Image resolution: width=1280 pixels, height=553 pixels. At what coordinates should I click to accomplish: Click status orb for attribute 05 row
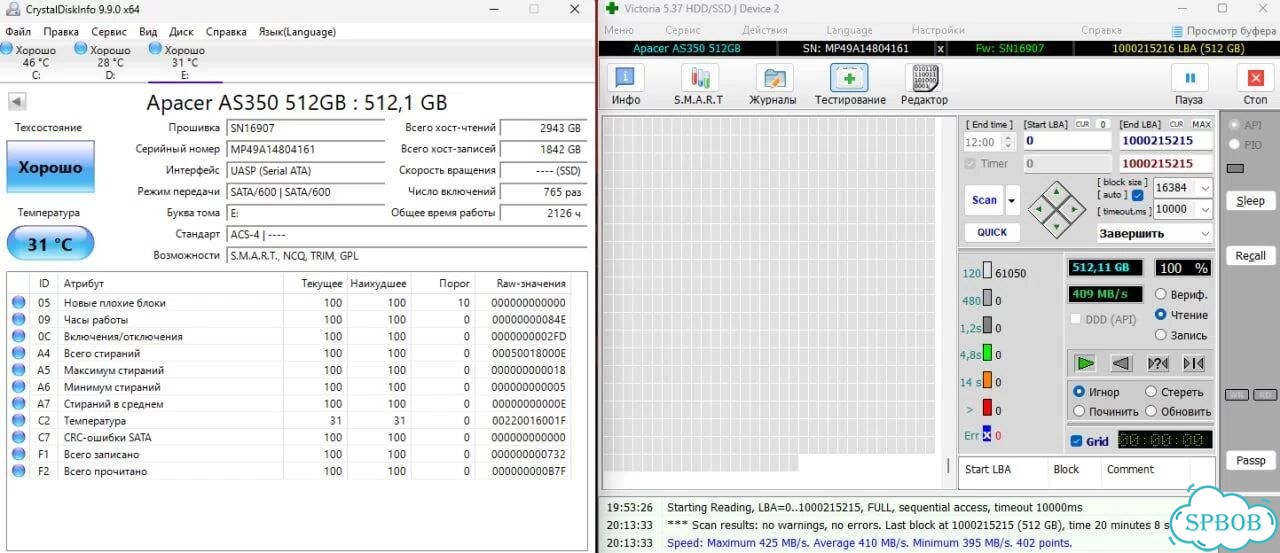tap(18, 303)
